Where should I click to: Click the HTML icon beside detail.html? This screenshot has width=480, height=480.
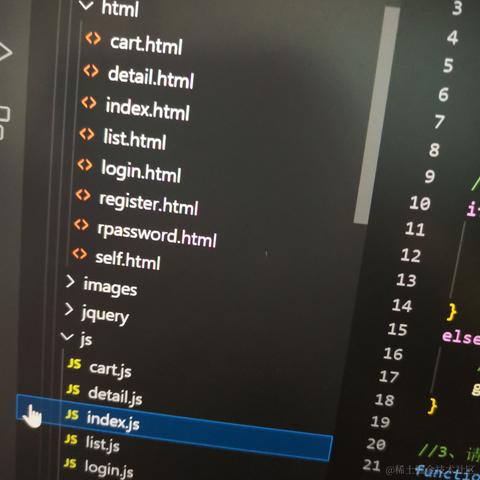(x=91, y=71)
